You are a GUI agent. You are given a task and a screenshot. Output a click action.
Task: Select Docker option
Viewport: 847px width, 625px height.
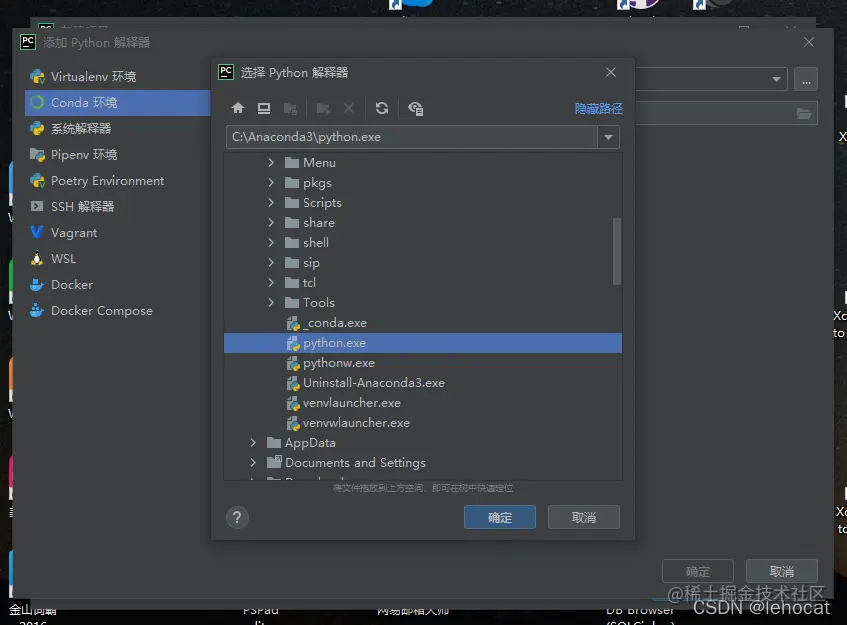pyautogui.click(x=117, y=285)
